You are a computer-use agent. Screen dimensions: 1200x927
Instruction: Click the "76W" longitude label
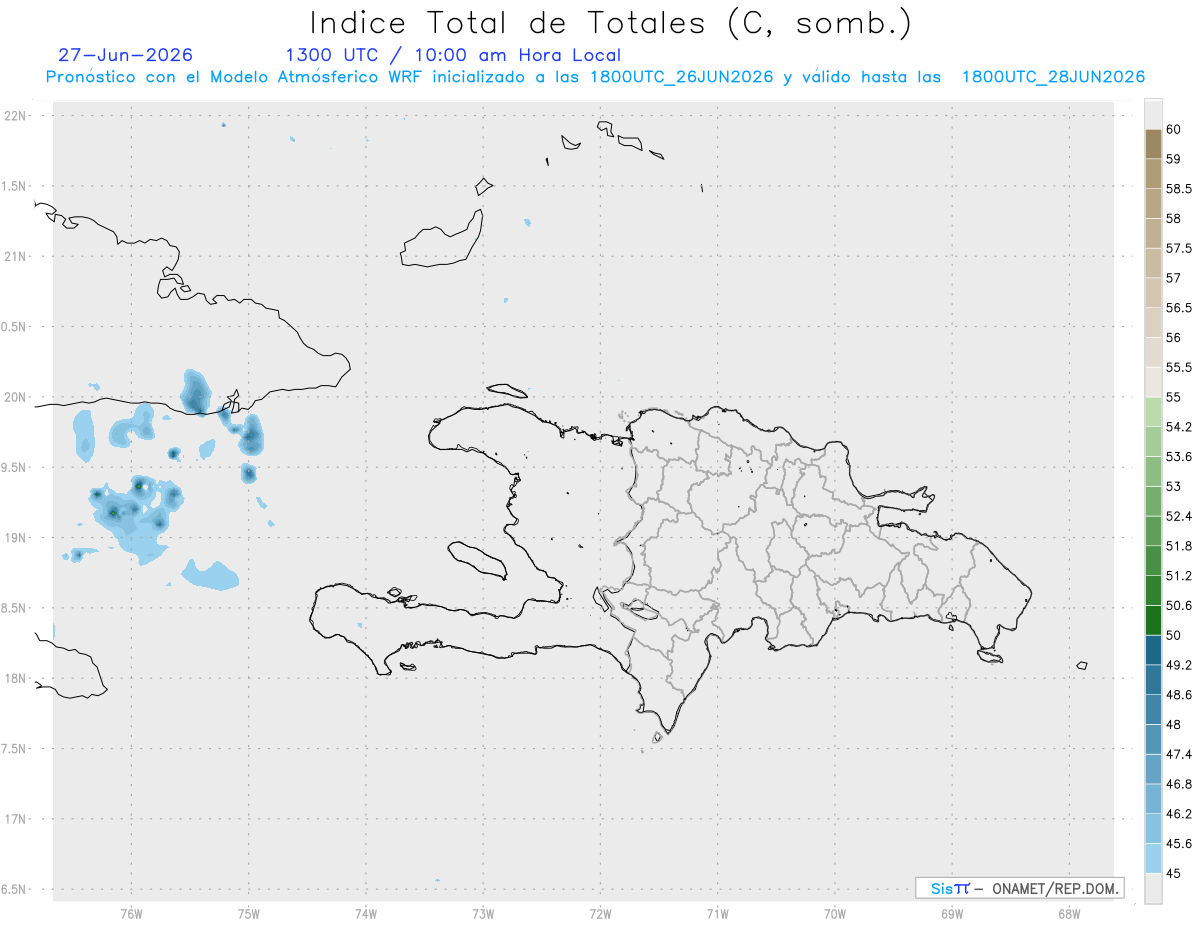click(131, 914)
